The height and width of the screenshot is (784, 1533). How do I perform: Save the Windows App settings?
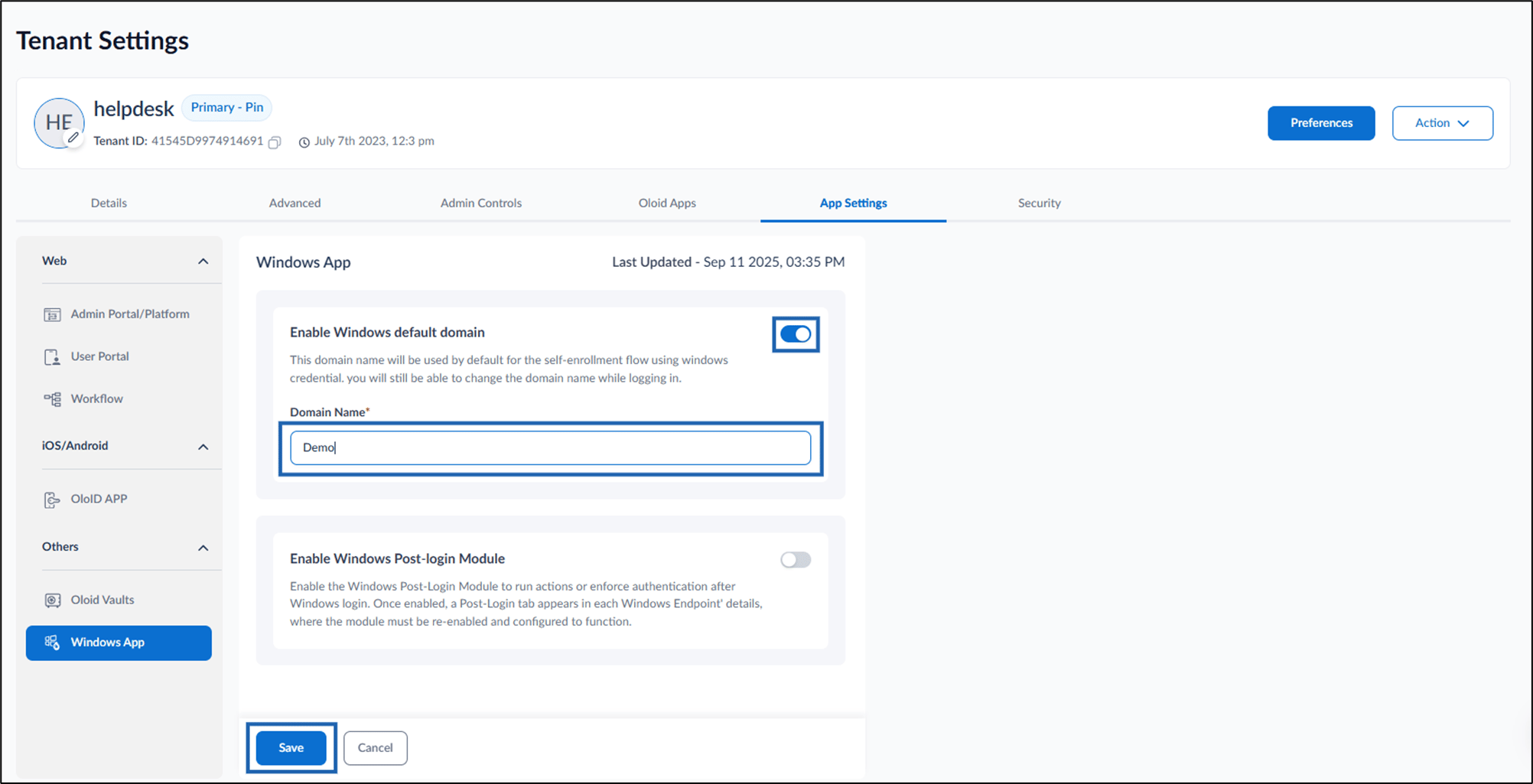click(291, 747)
